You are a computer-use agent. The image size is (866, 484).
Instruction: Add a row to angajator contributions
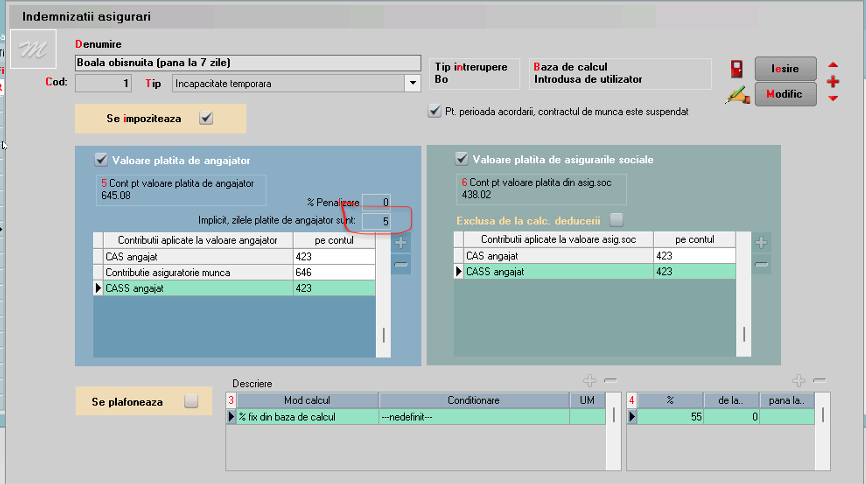[401, 243]
